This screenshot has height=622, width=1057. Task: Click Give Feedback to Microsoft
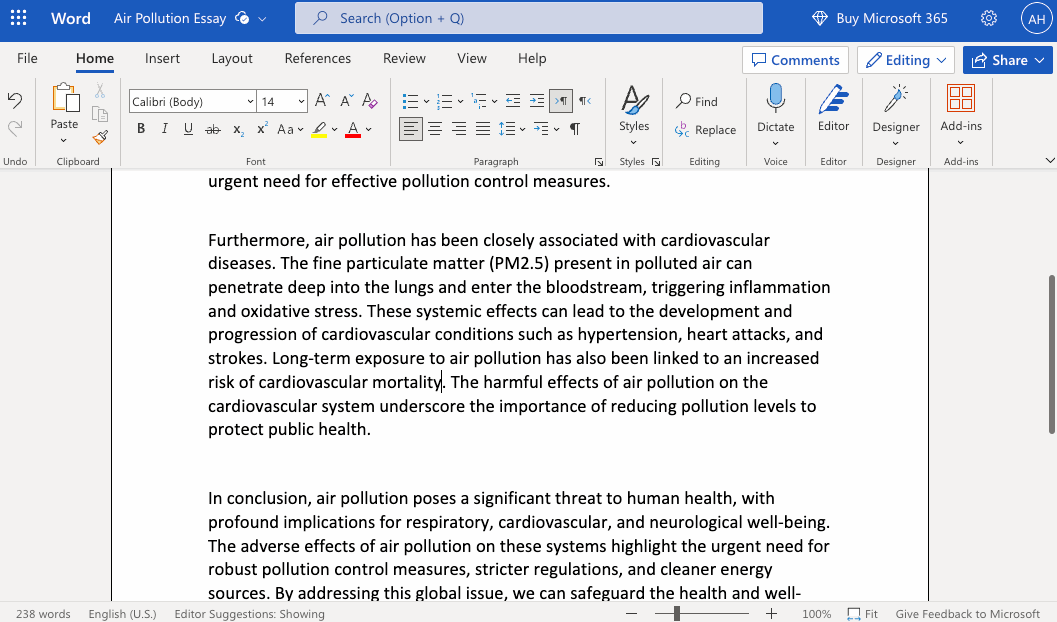(967, 614)
